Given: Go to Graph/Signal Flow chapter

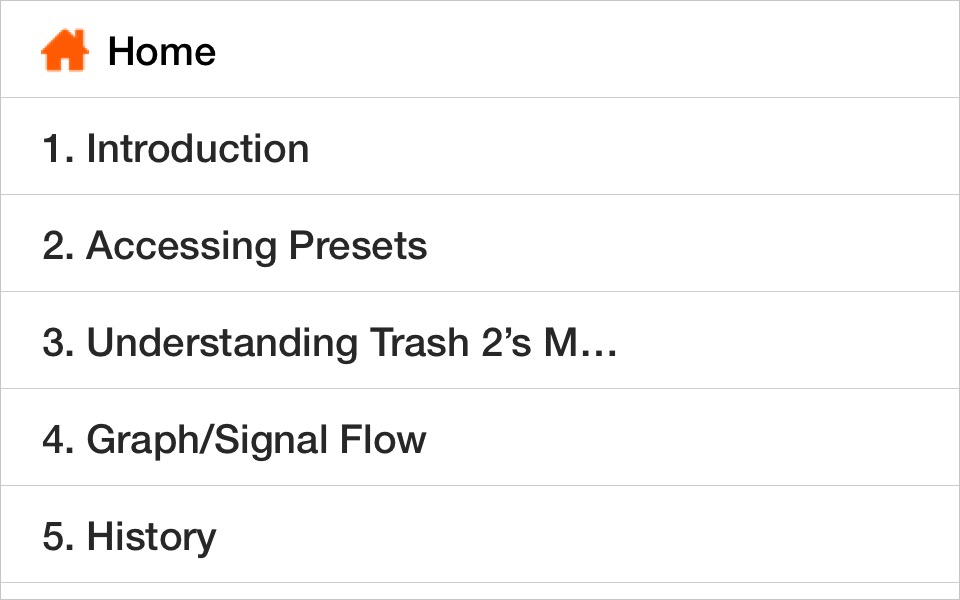Looking at the screenshot, I should (256, 440).
